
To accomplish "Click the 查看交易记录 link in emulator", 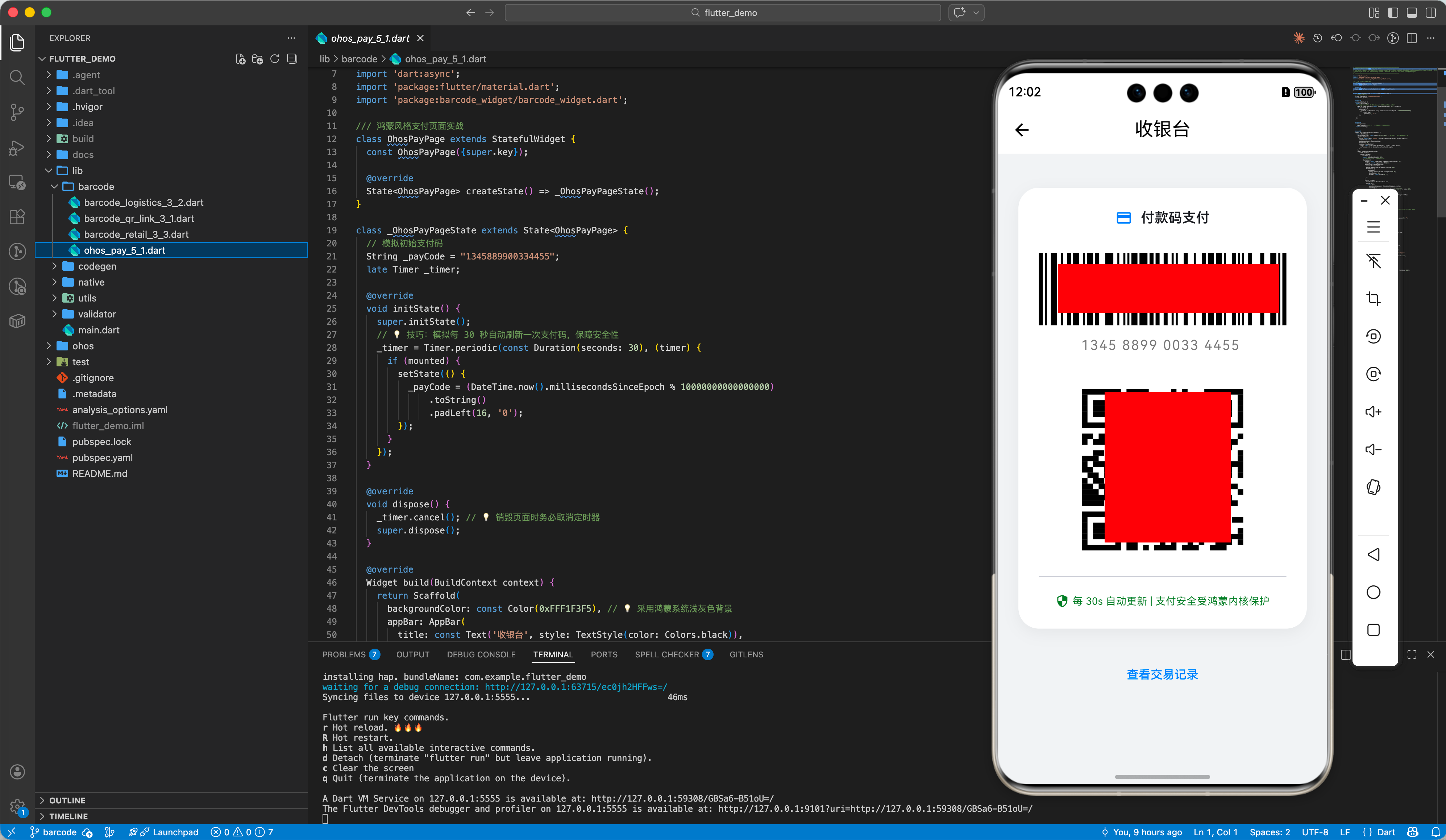I will click(x=1162, y=674).
